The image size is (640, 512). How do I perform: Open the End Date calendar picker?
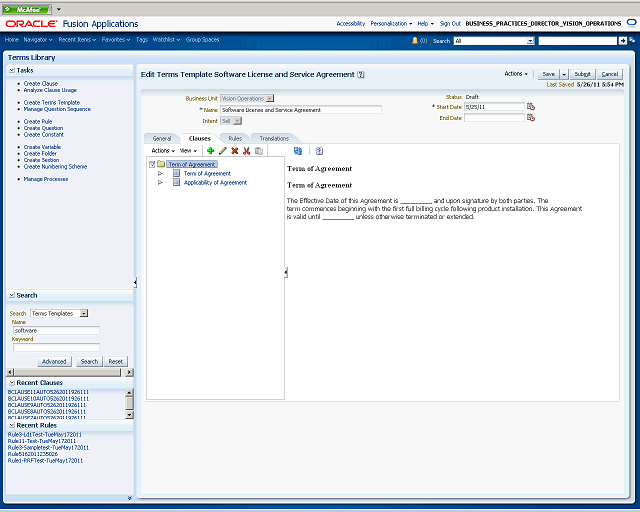pyautogui.click(x=531, y=118)
